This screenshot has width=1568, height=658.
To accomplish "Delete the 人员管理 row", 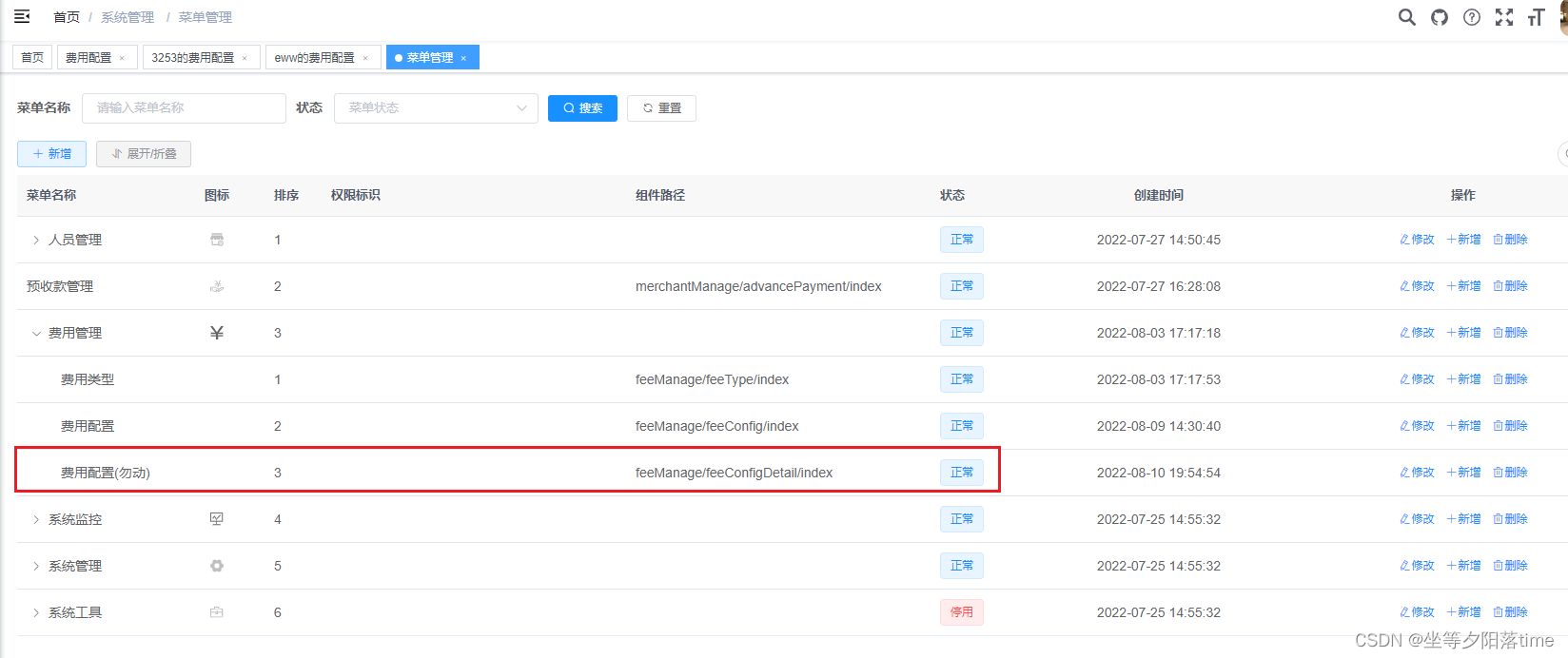I will 1510,240.
